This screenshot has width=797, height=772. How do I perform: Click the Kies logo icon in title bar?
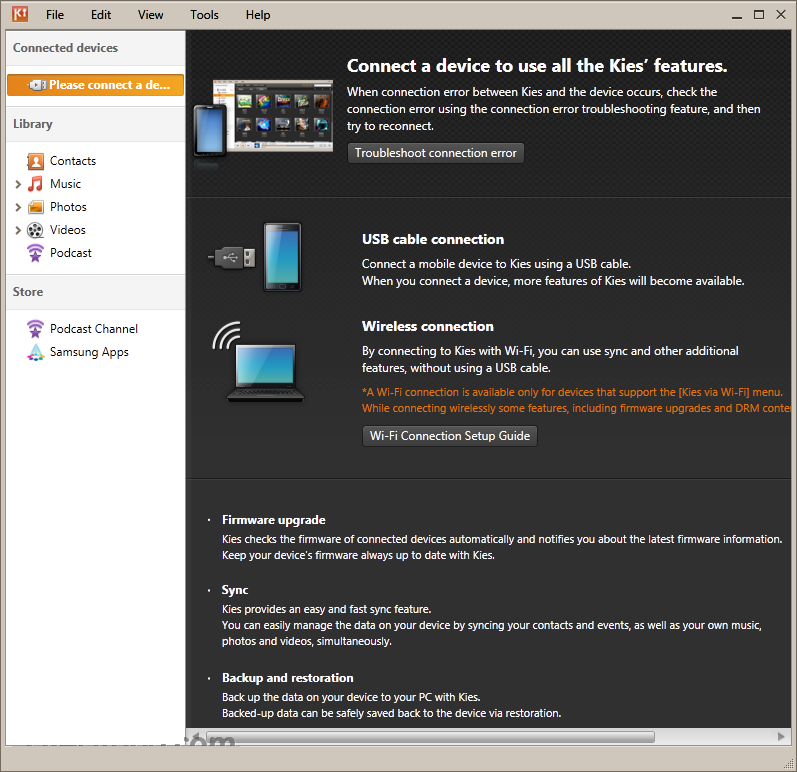coord(20,14)
